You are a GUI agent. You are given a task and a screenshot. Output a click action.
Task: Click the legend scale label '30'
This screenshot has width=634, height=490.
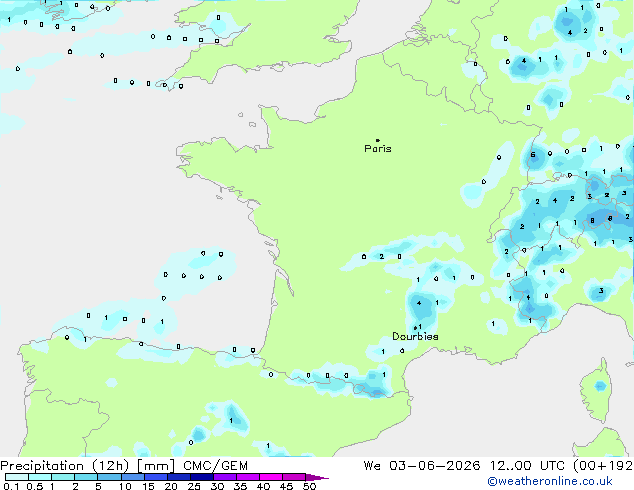pos(217,486)
